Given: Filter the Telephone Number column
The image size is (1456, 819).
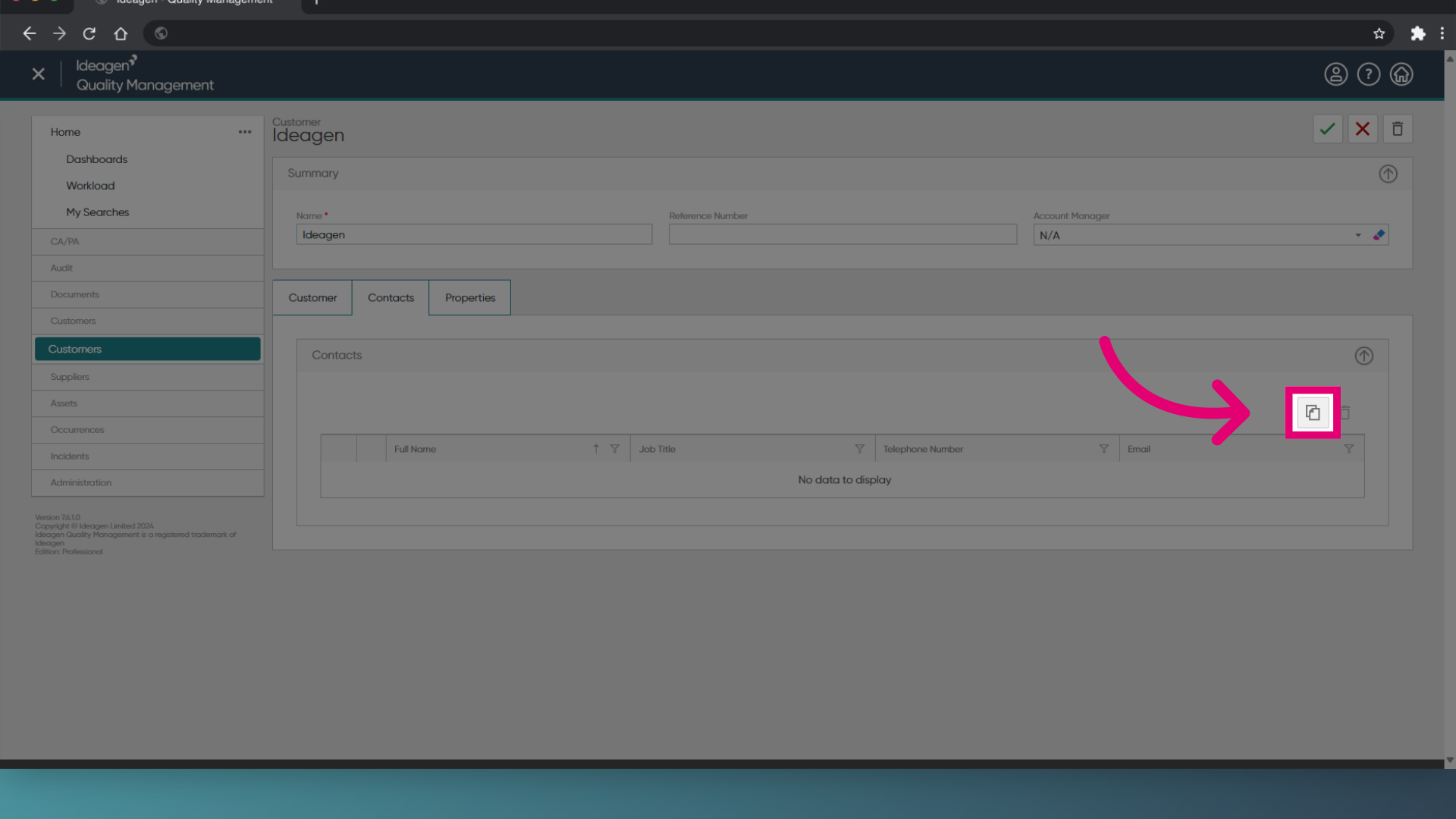Looking at the screenshot, I should pos(1104,449).
